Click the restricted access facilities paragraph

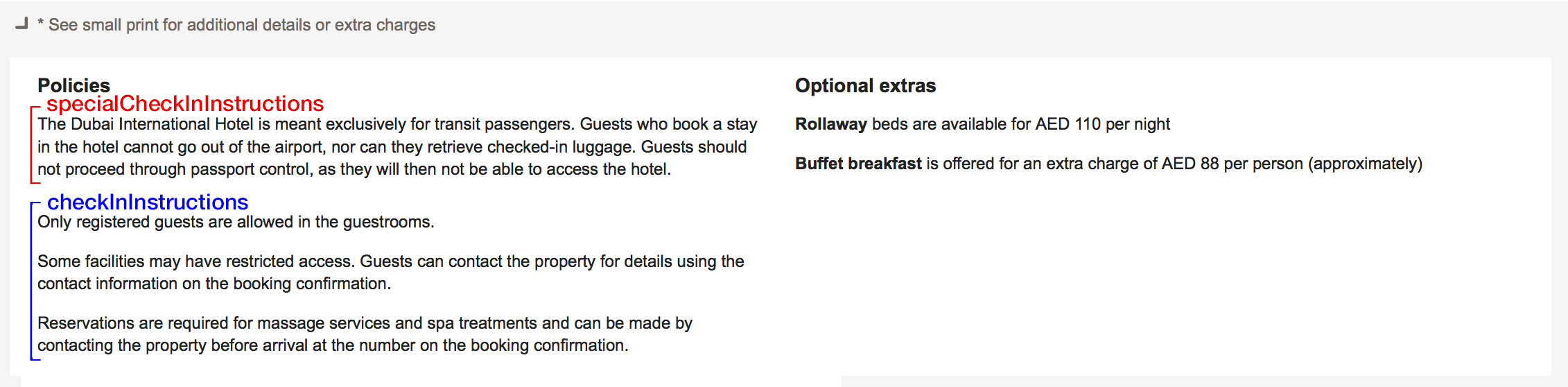tap(391, 273)
